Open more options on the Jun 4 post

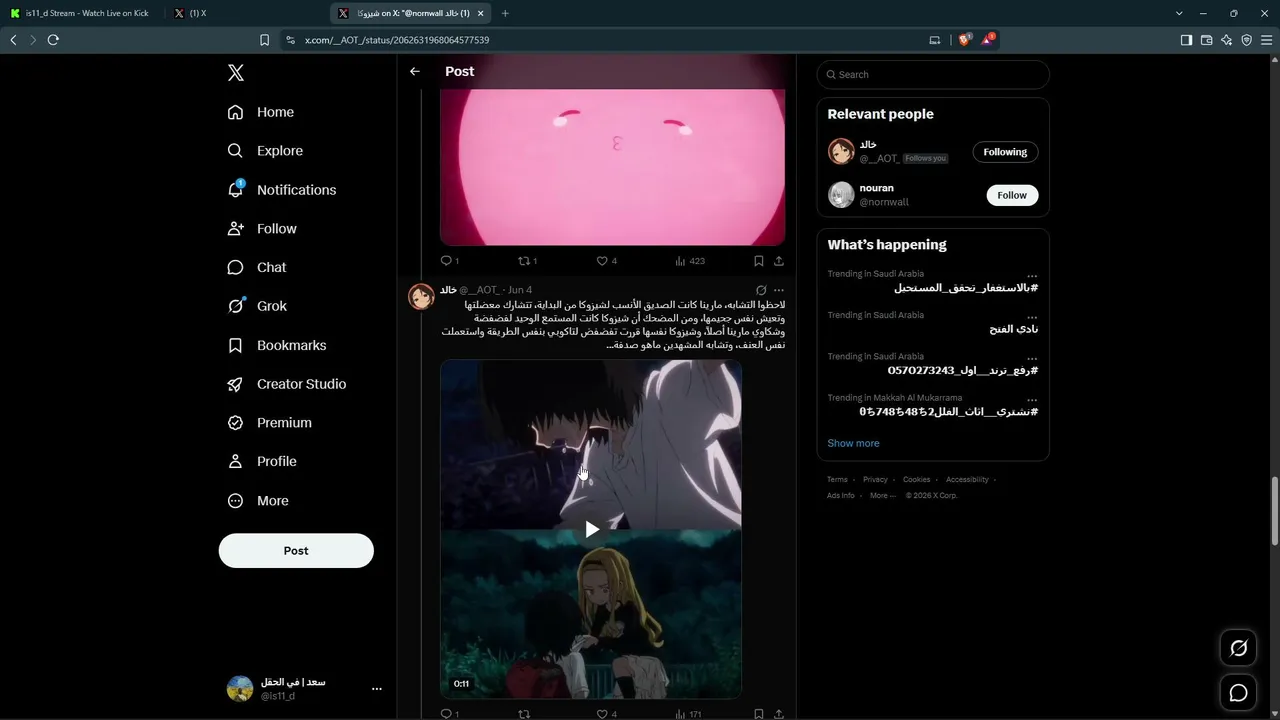(779, 290)
